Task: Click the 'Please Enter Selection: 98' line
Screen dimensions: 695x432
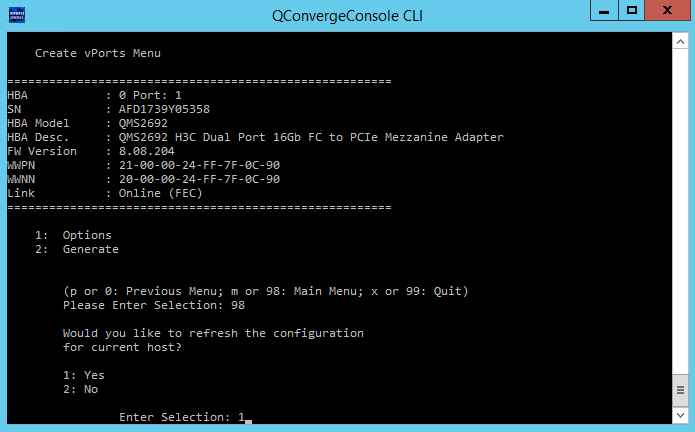Action: [x=154, y=305]
